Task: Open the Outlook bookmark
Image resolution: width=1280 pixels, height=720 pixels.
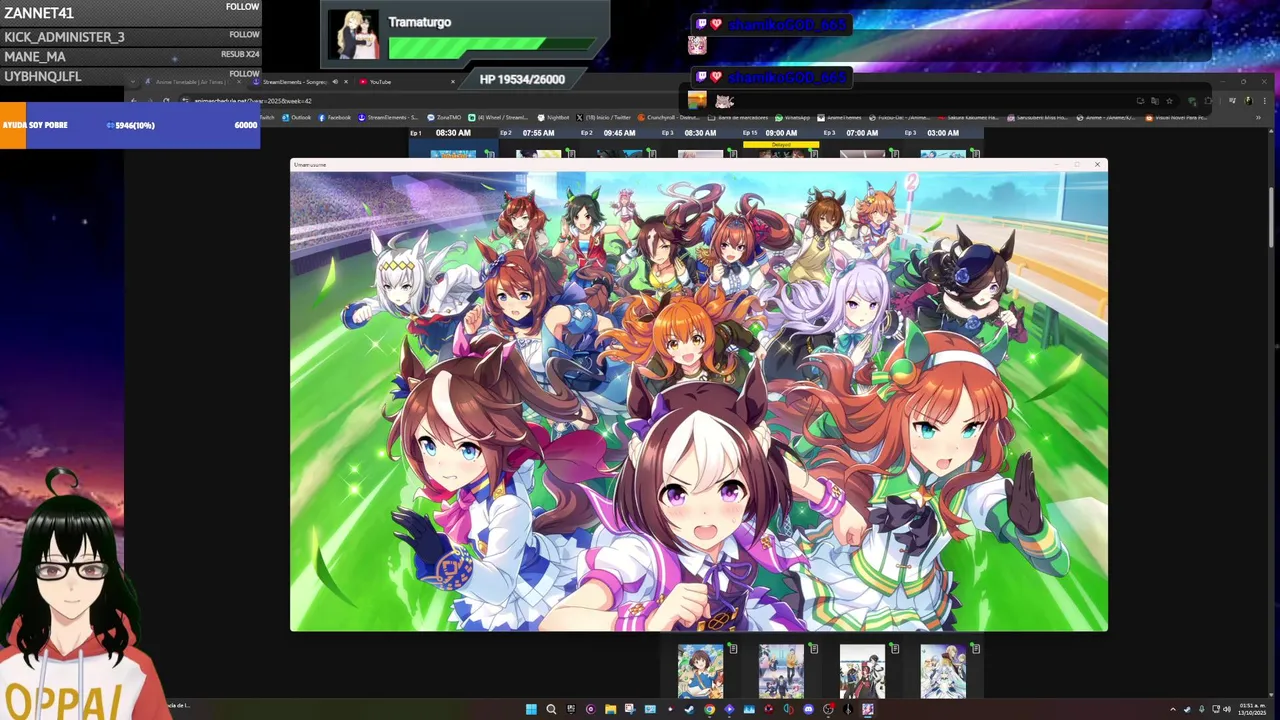Action: [x=297, y=117]
